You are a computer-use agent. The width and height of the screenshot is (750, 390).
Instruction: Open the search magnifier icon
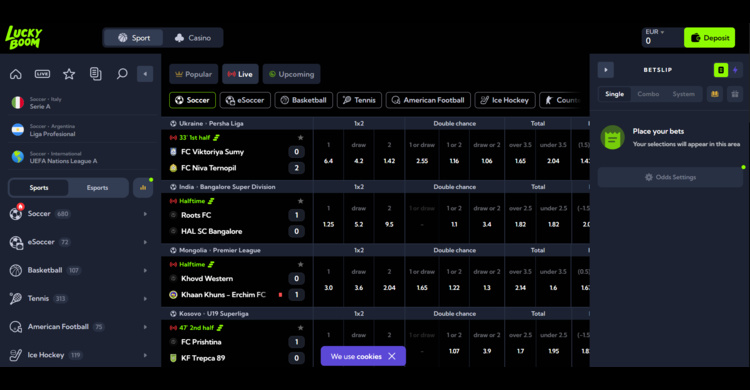pos(122,74)
